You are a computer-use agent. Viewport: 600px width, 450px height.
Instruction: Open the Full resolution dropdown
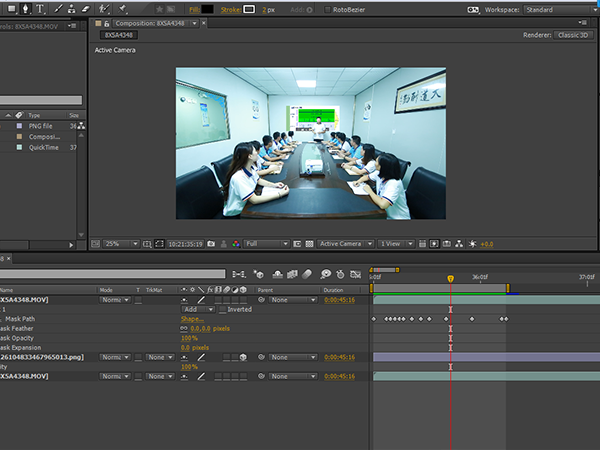point(266,243)
